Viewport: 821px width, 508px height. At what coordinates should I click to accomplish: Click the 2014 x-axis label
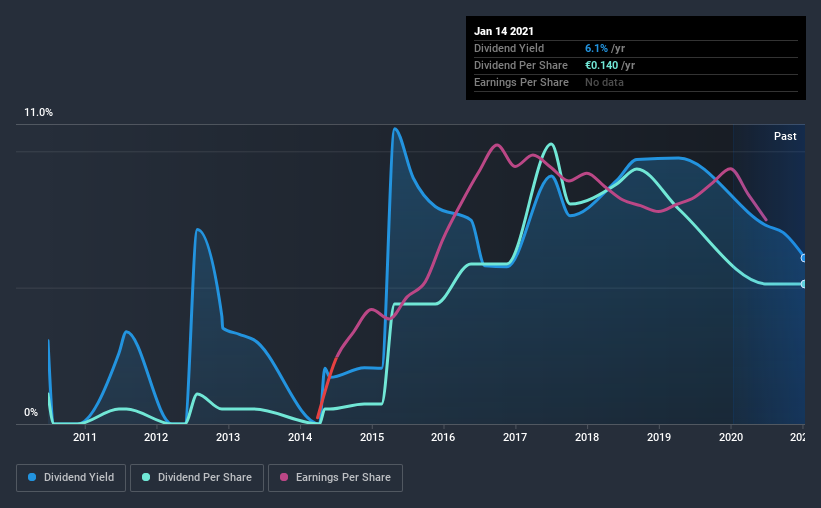coord(300,437)
